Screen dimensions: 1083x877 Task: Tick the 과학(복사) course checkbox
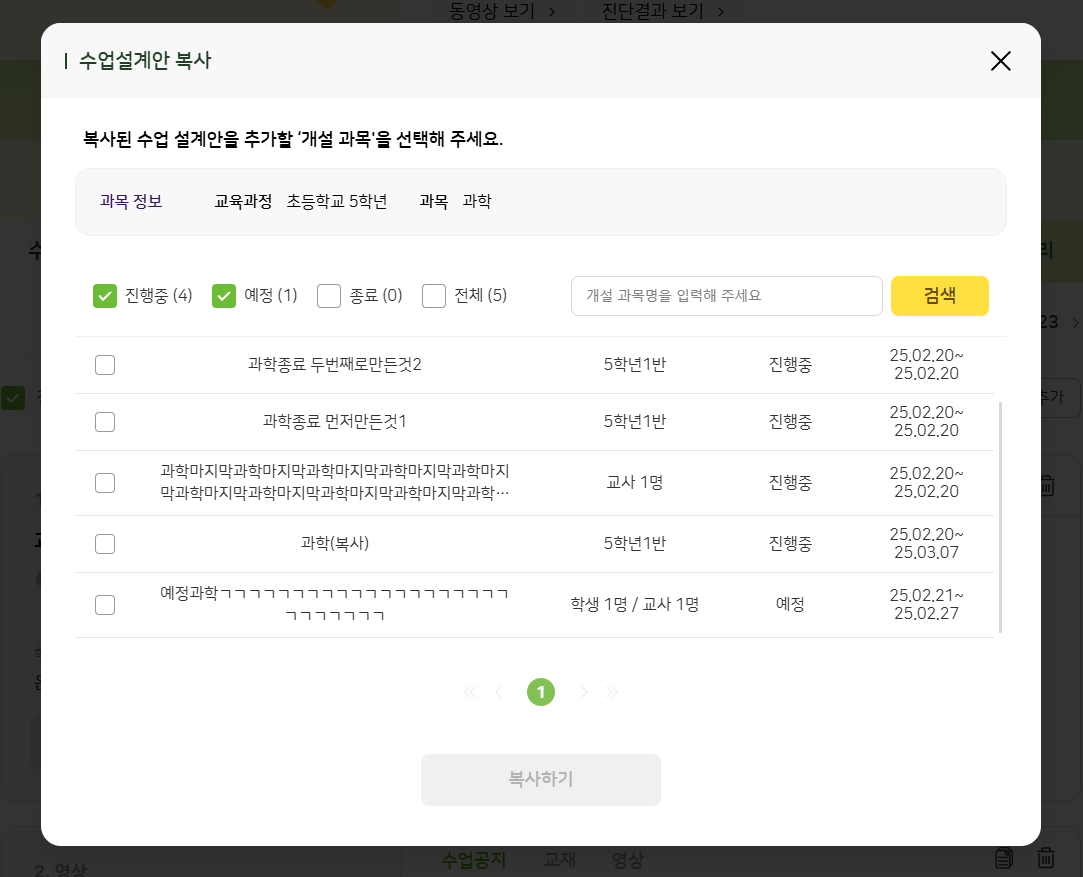105,544
